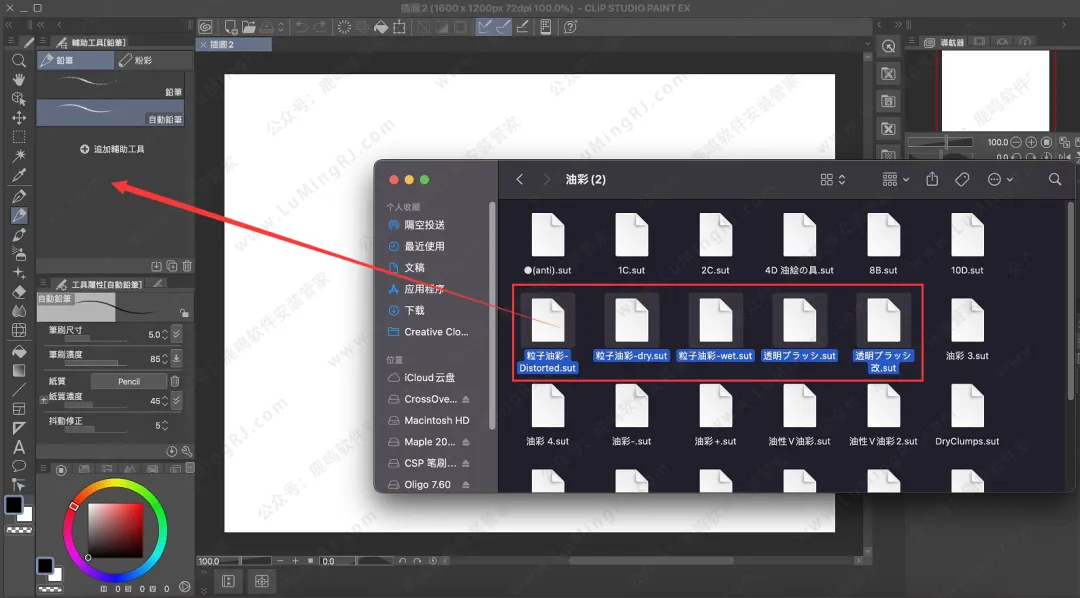This screenshot has height=598, width=1080.
Task: Open the Finder search
Action: [1055, 179]
